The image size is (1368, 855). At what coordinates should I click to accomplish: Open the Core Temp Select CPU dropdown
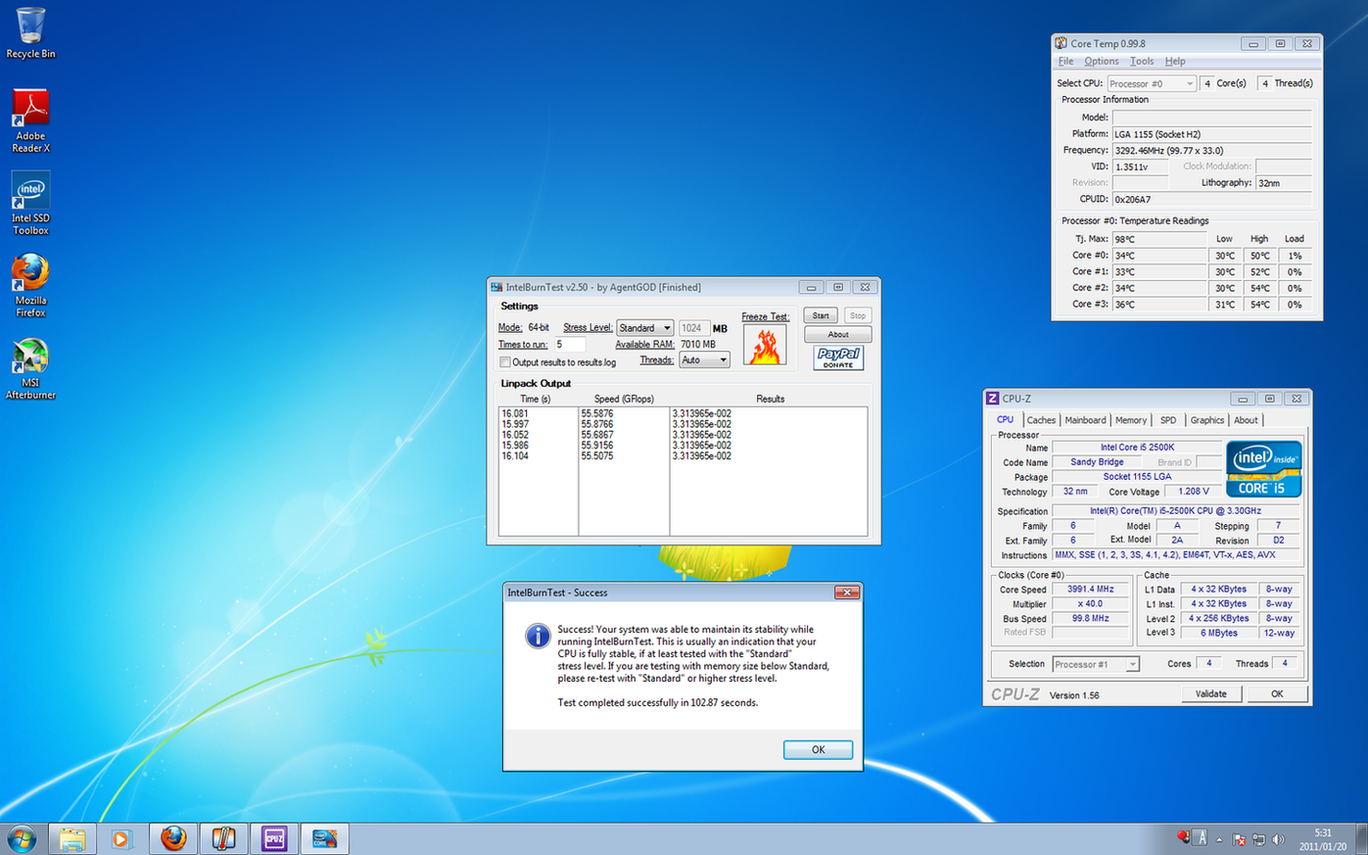(1151, 84)
